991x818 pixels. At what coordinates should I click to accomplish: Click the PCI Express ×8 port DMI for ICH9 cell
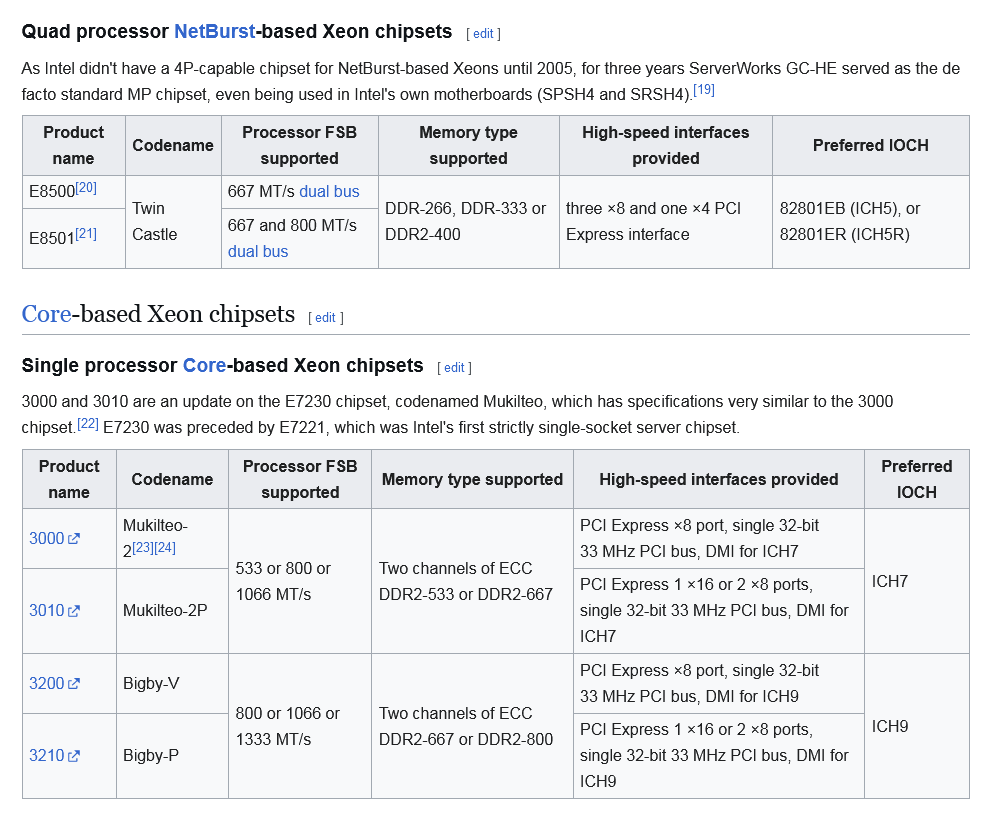pyautogui.click(x=719, y=683)
